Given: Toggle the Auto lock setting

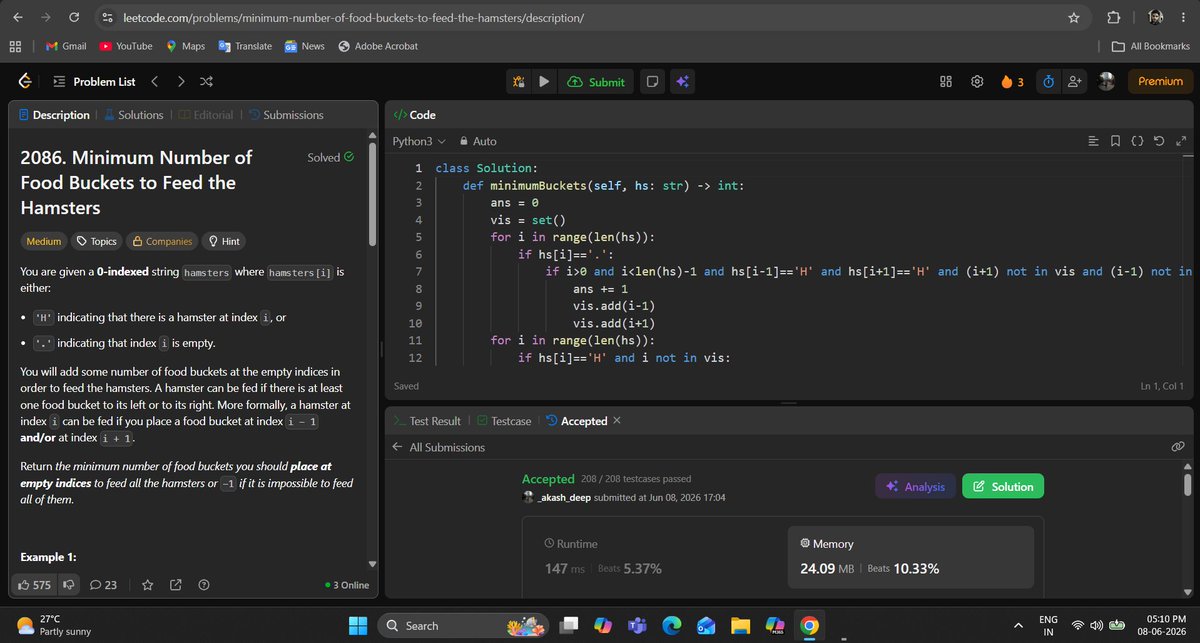Looking at the screenshot, I should [477, 142].
